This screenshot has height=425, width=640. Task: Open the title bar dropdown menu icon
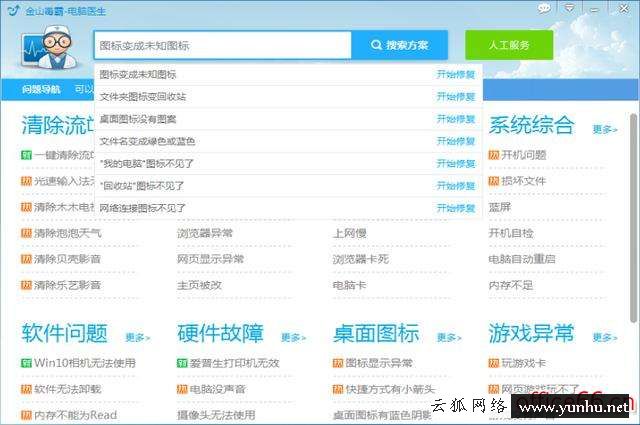coord(569,8)
